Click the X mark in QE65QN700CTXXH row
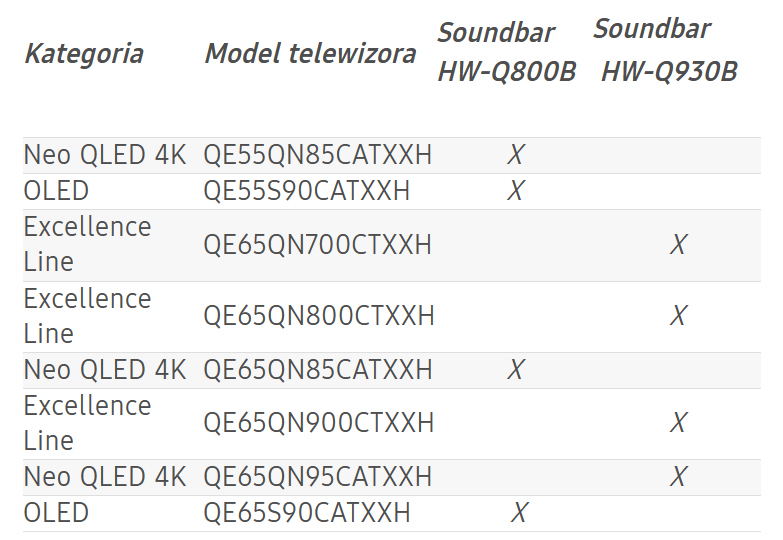This screenshot has height=540, width=783. coord(678,245)
